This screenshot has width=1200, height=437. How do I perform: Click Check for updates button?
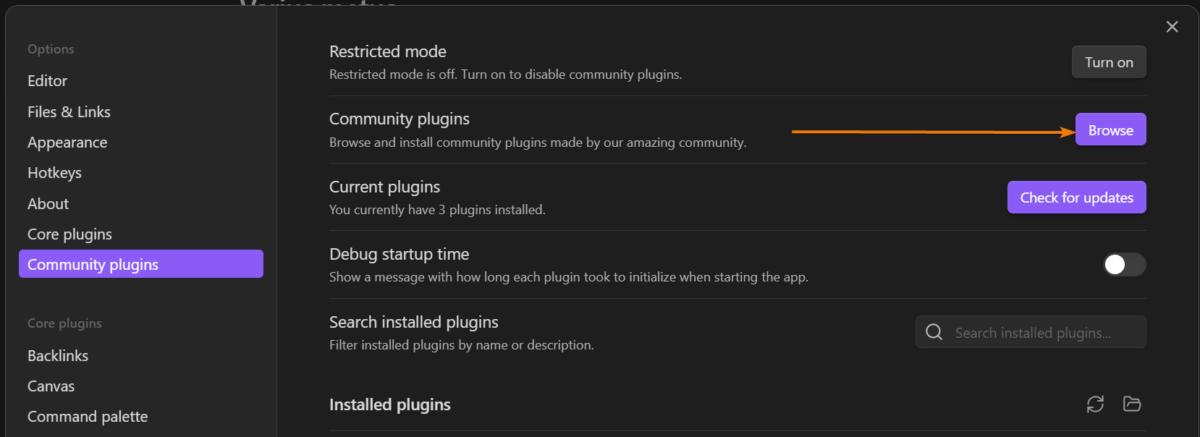tap(1076, 198)
